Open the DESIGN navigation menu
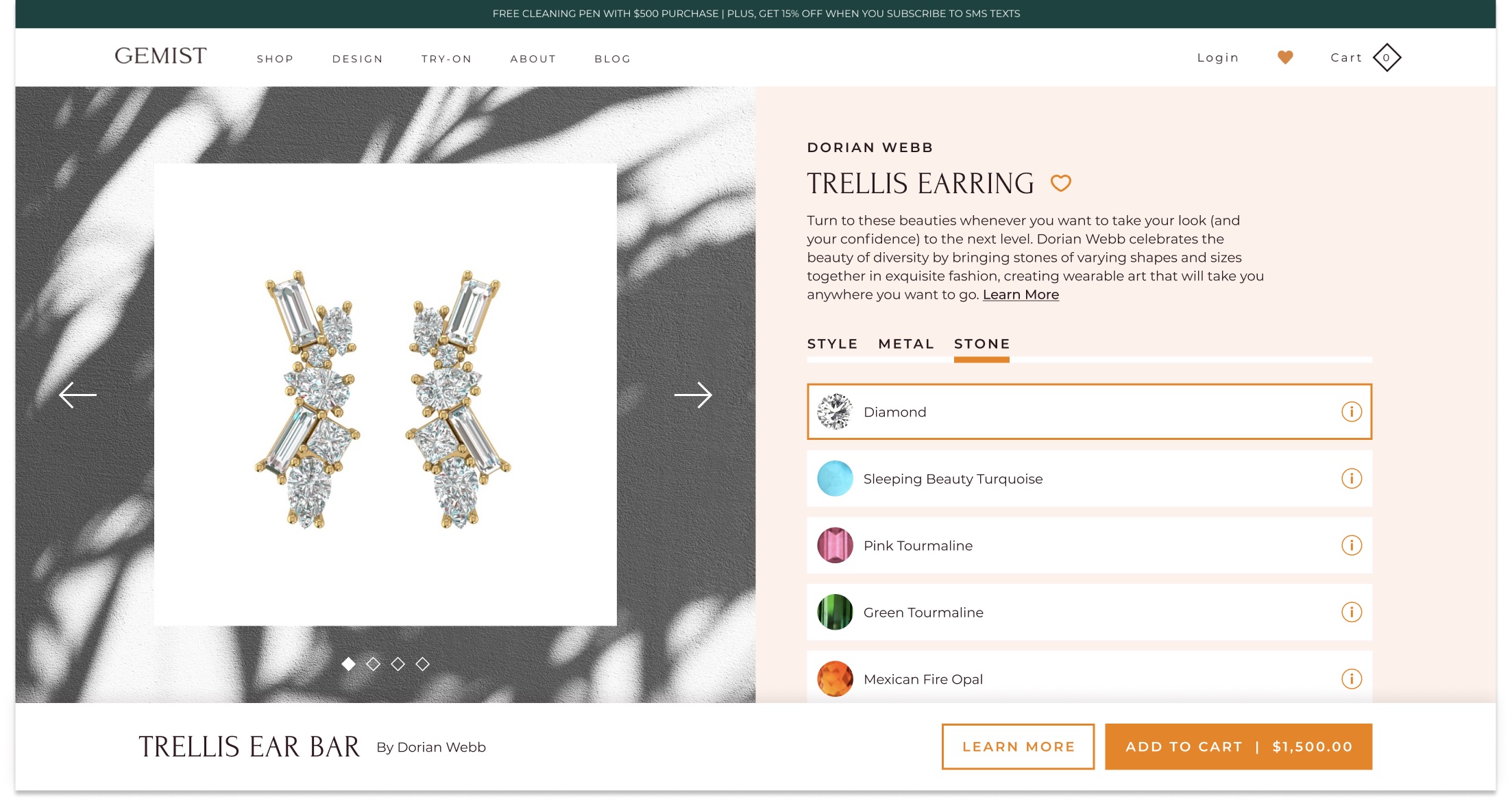This screenshot has width=1512, height=801. click(x=357, y=57)
